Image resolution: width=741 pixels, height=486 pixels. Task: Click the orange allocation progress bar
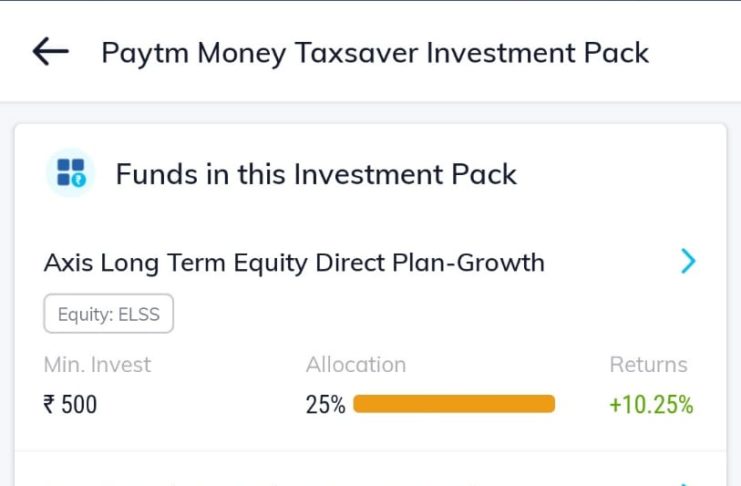point(454,404)
